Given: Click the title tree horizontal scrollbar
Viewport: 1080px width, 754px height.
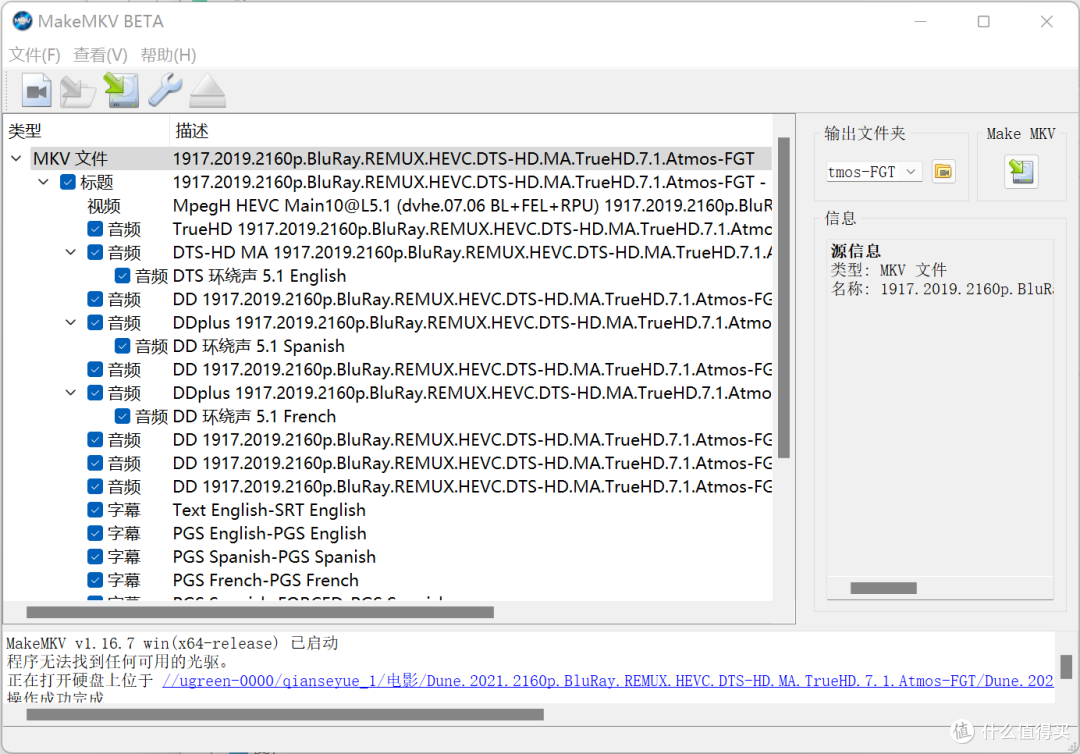Looking at the screenshot, I should pos(260,612).
